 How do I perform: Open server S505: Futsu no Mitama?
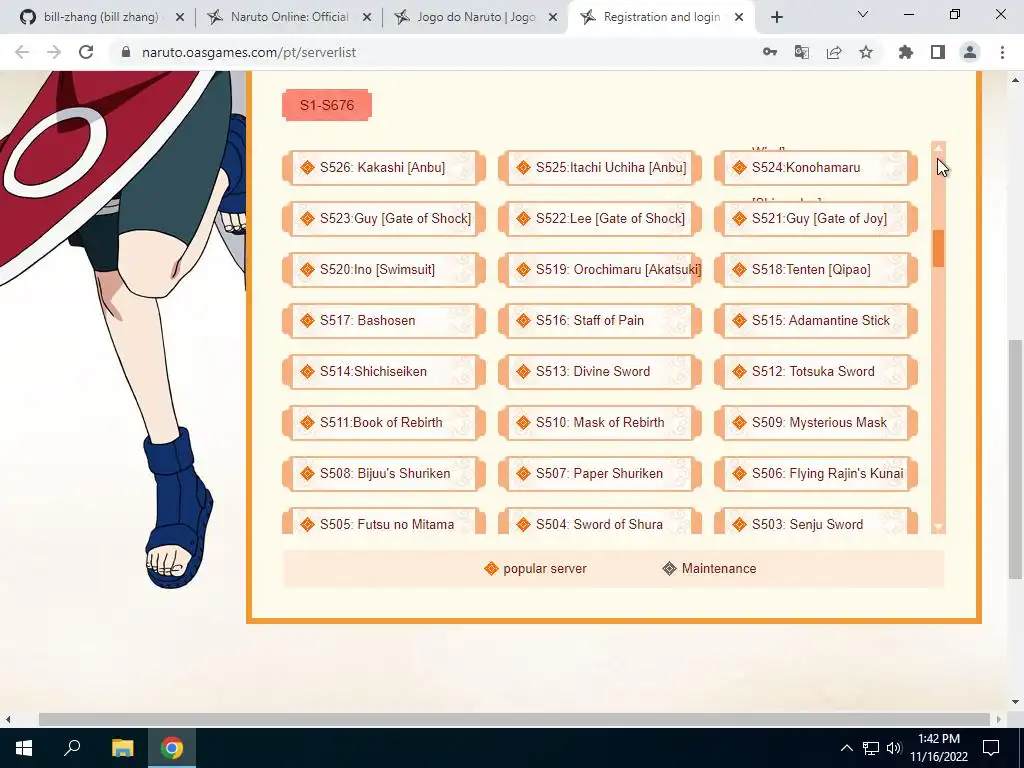(x=384, y=521)
